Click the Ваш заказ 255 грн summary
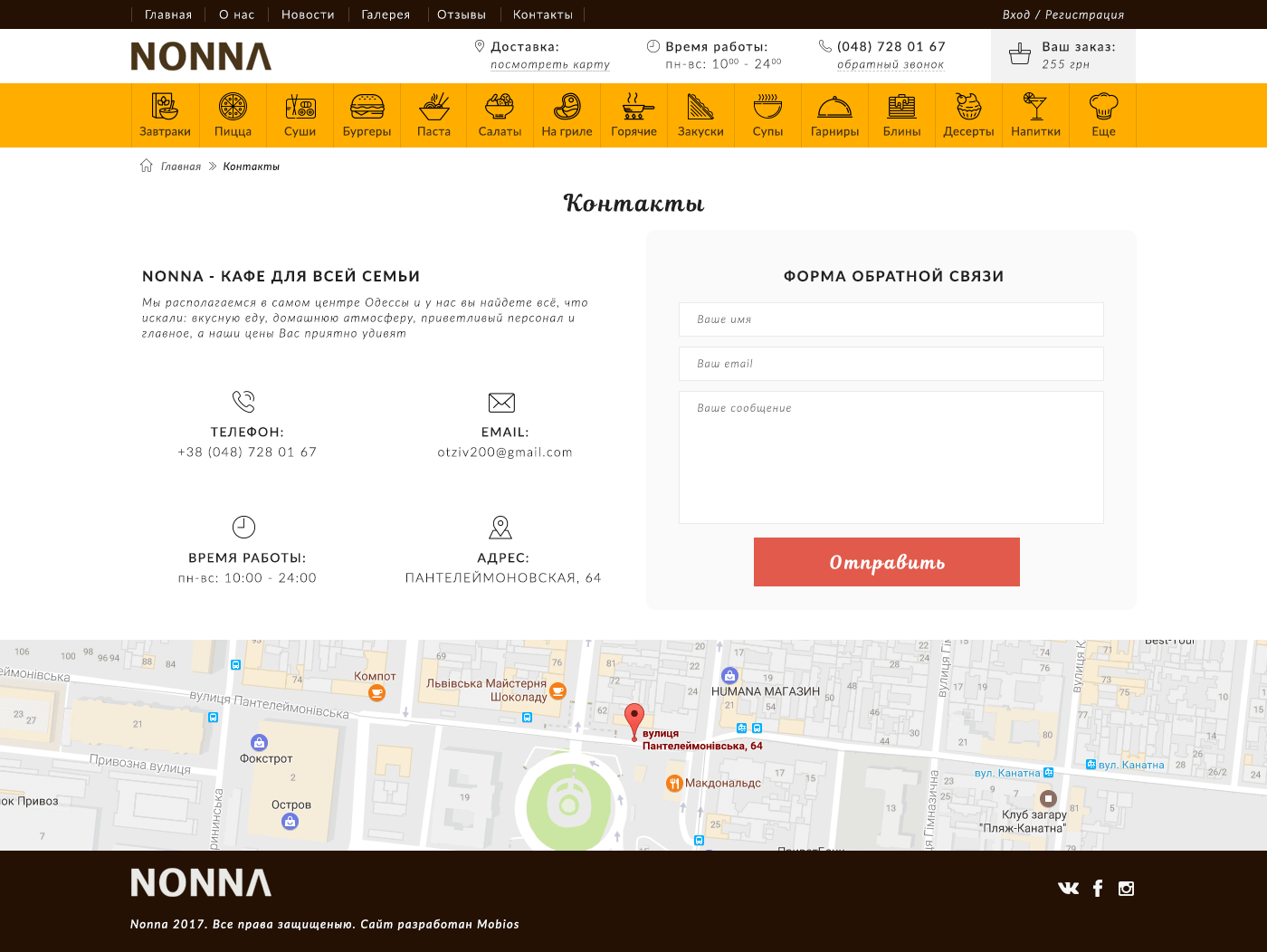 click(x=1063, y=55)
